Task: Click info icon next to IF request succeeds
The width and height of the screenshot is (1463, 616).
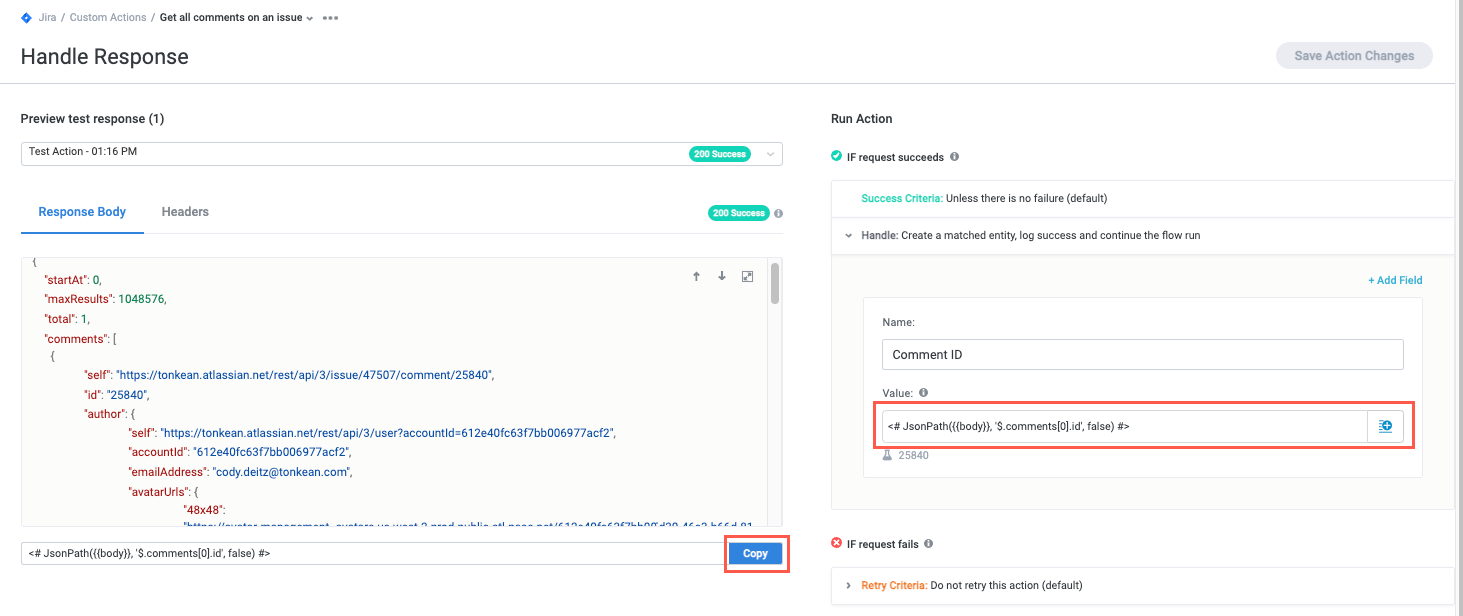Action: pyautogui.click(x=954, y=157)
